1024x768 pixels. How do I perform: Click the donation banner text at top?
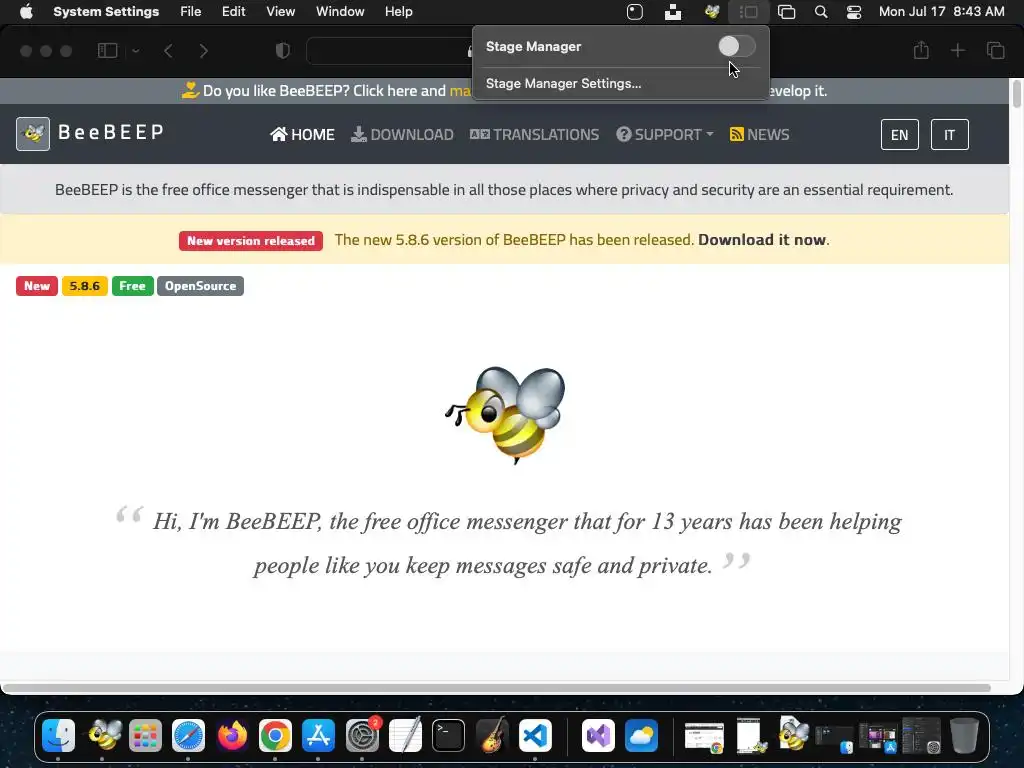point(327,91)
